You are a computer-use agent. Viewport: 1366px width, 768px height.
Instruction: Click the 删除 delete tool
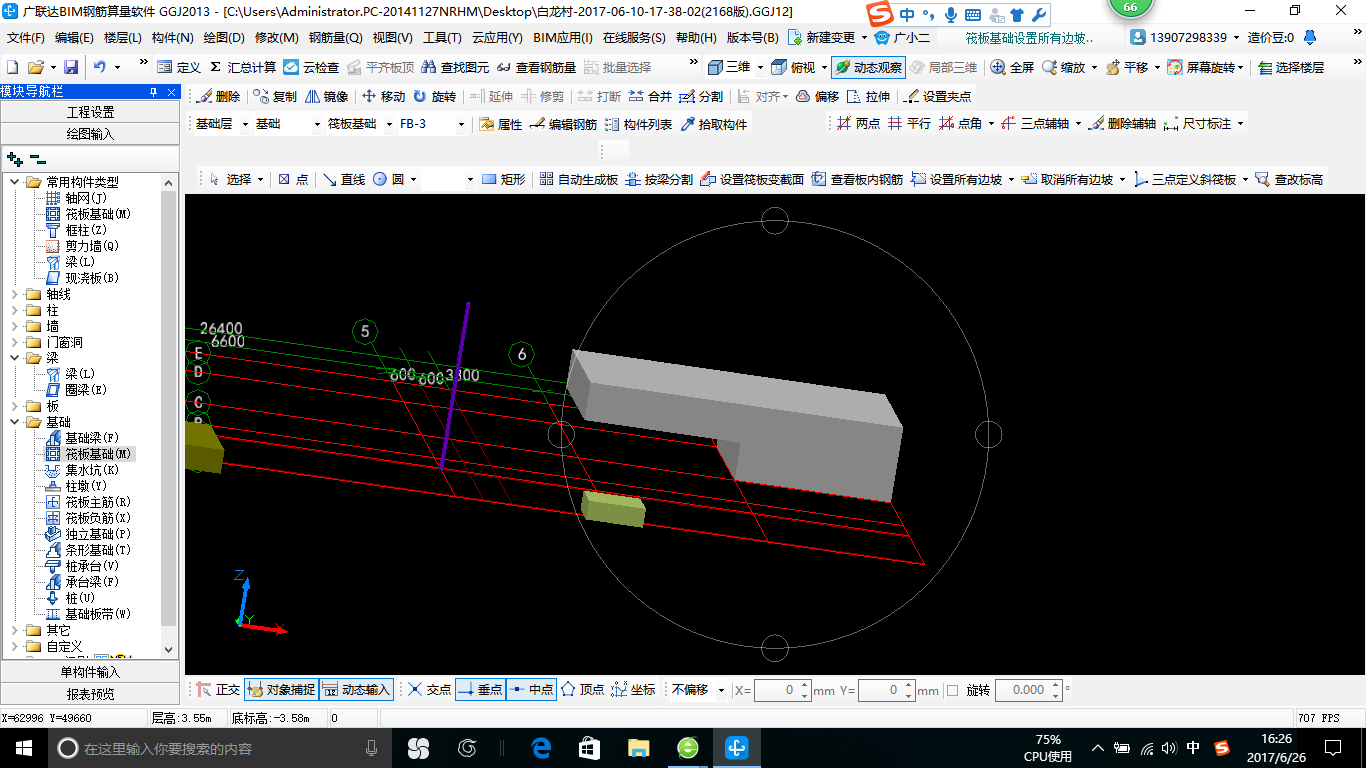click(x=219, y=96)
